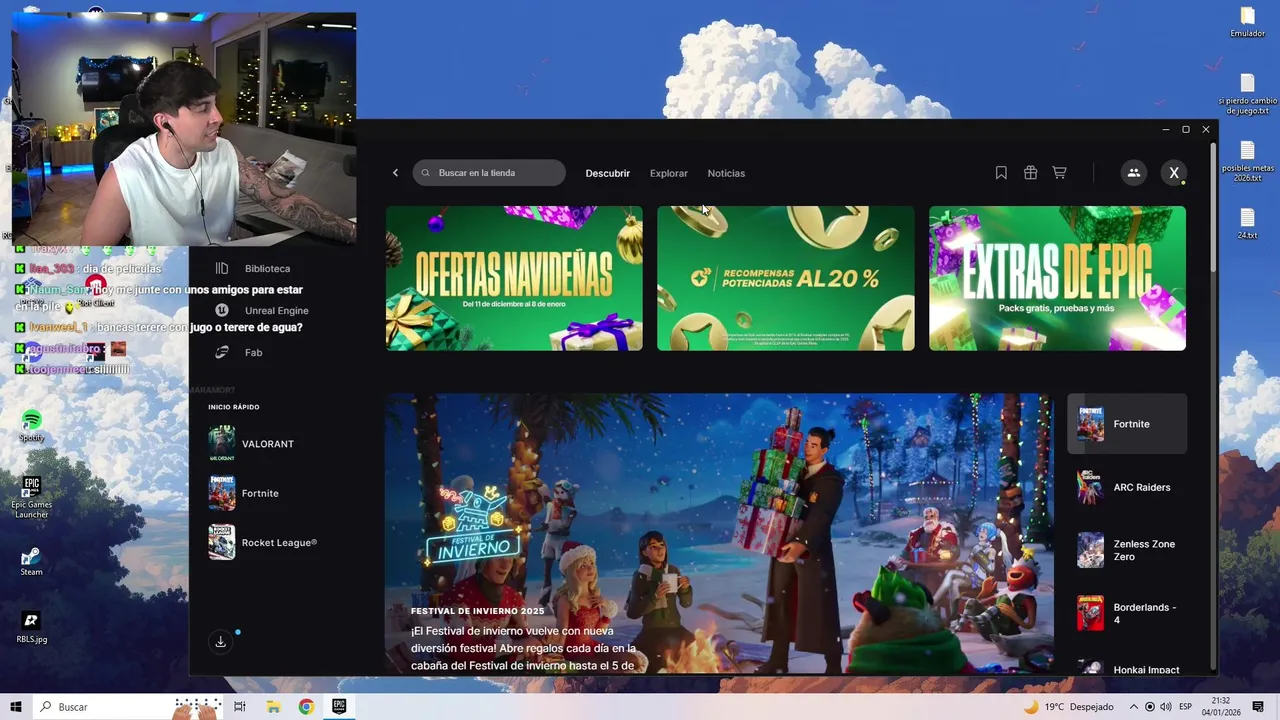Select the 24.txt desktop file
Viewport: 1280px width, 720px height.
(1247, 224)
